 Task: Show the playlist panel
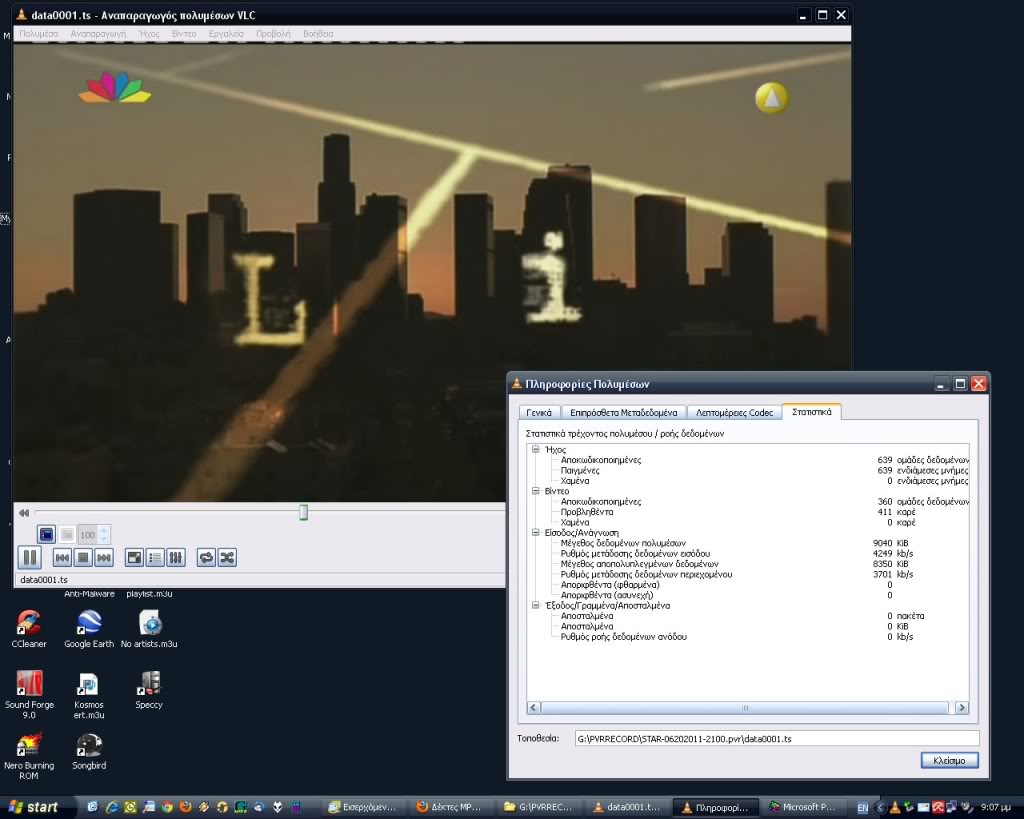point(155,557)
